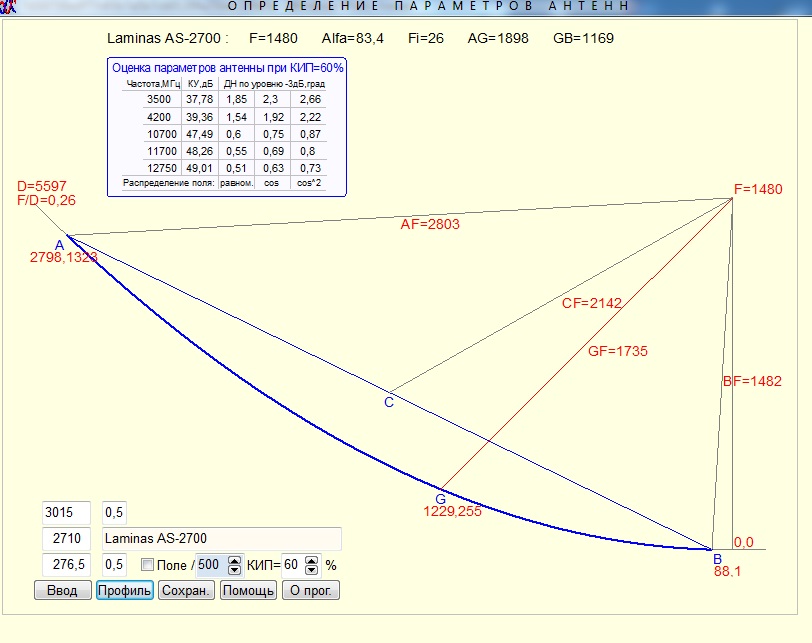The width and height of the screenshot is (812, 643).
Task: Click the F=1480 value in header line
Action: coord(273,38)
